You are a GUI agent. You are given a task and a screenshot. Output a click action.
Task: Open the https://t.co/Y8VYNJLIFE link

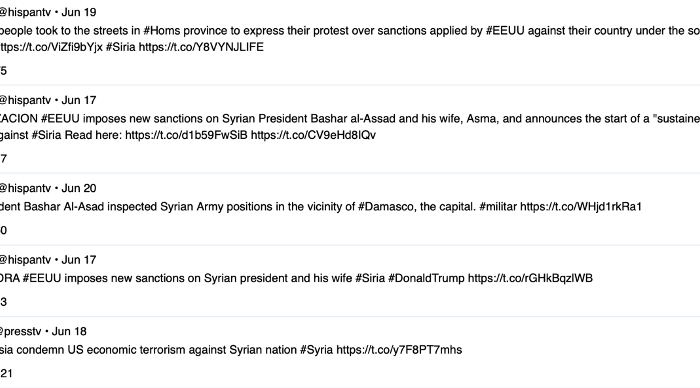tap(201, 47)
